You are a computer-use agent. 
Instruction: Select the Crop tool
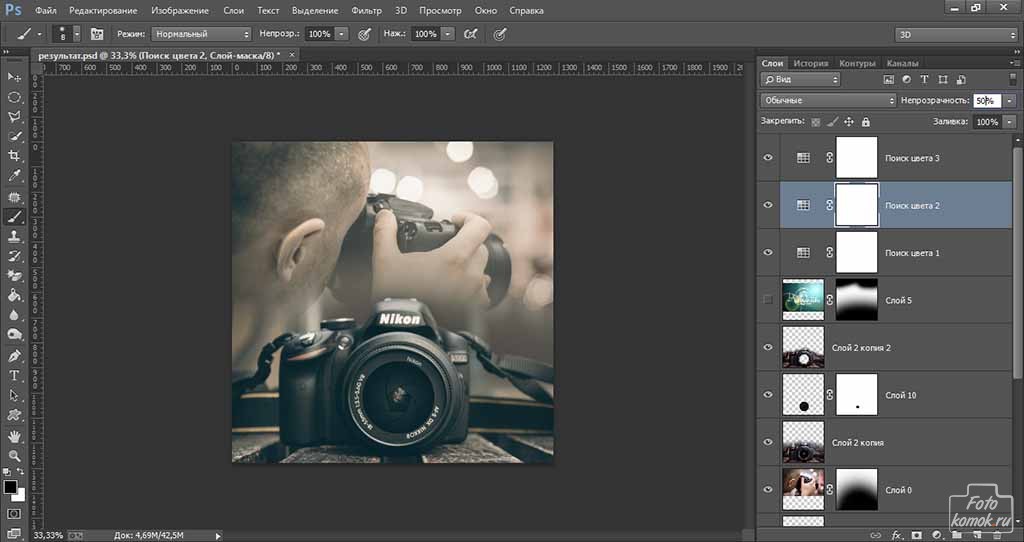pyautogui.click(x=14, y=156)
